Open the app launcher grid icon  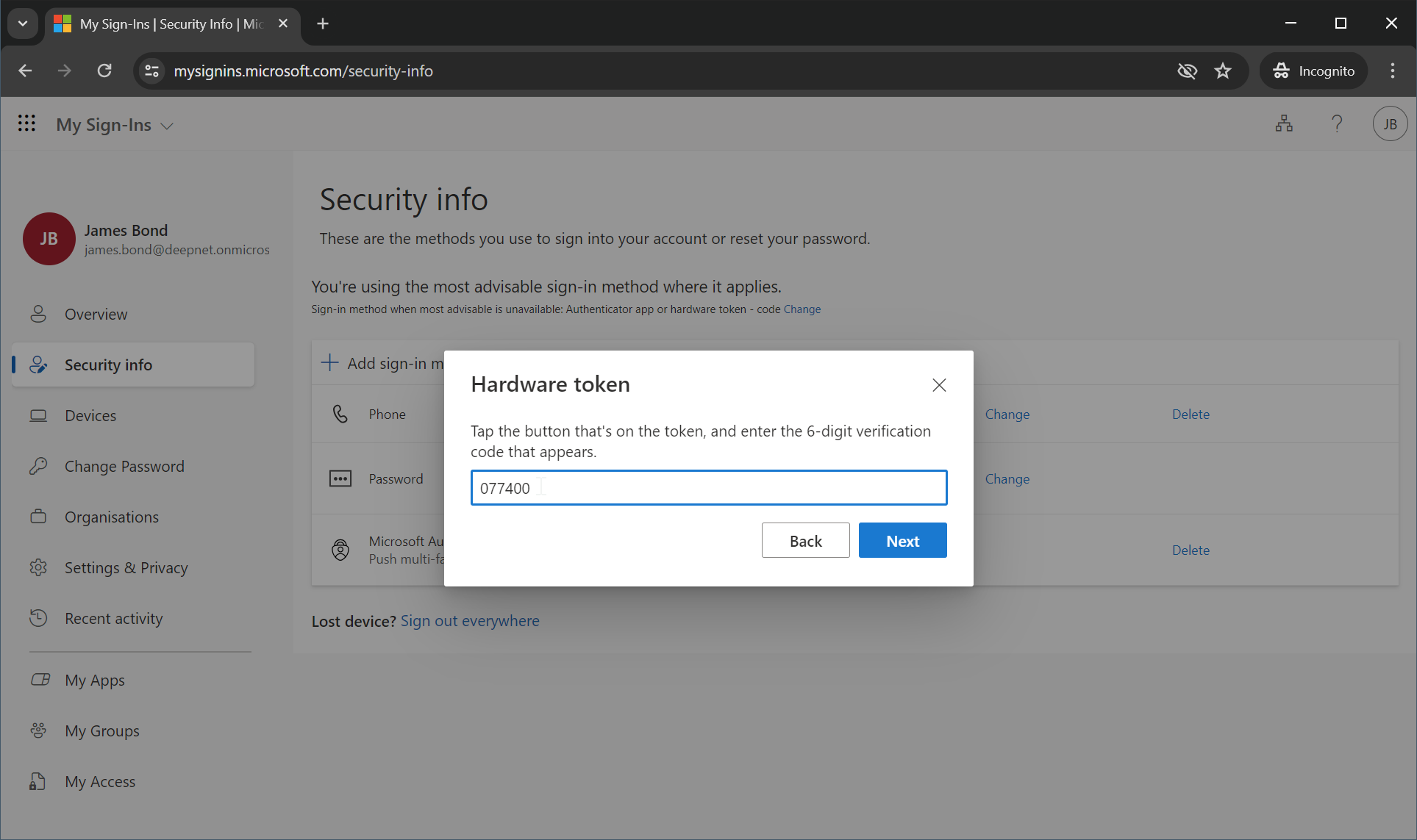tap(26, 123)
